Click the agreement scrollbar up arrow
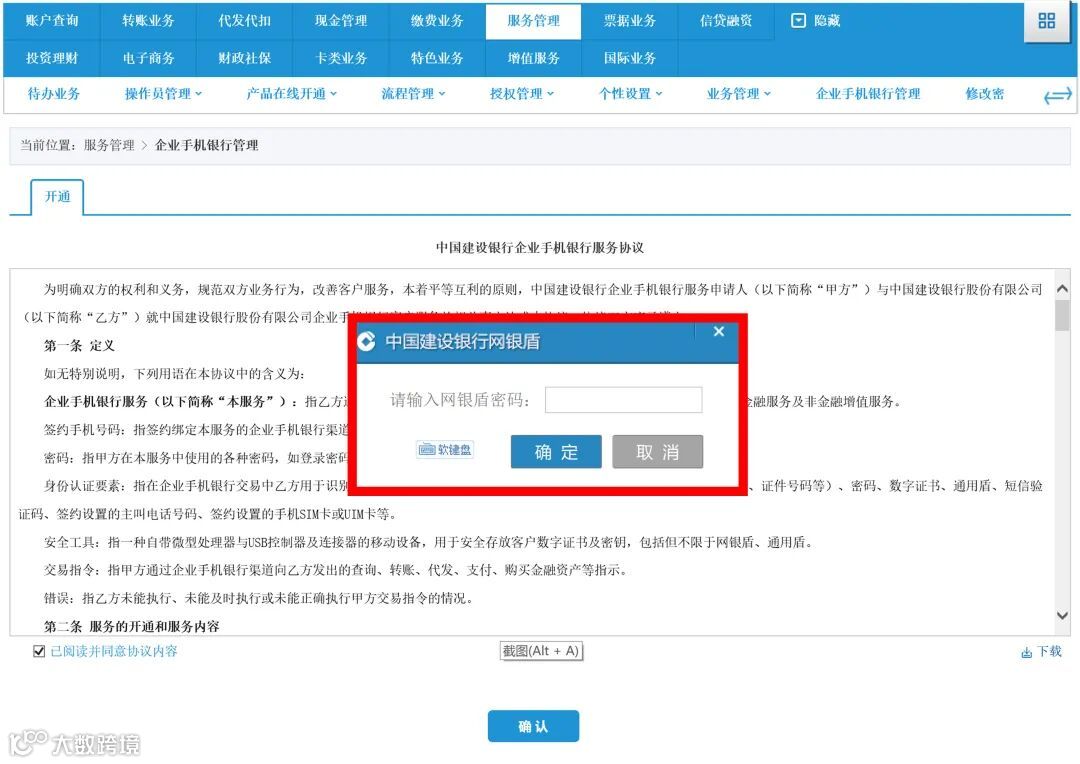The image size is (1080, 764). pos(1062,289)
